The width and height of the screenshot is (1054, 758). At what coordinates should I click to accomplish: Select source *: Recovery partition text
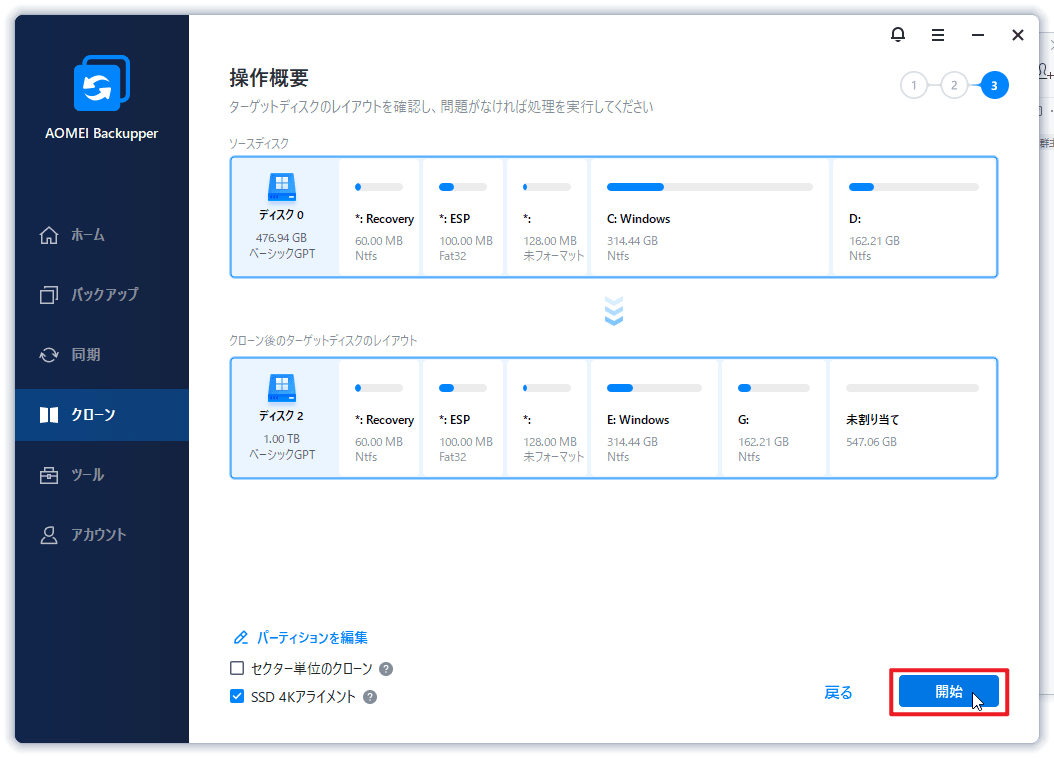click(x=384, y=219)
